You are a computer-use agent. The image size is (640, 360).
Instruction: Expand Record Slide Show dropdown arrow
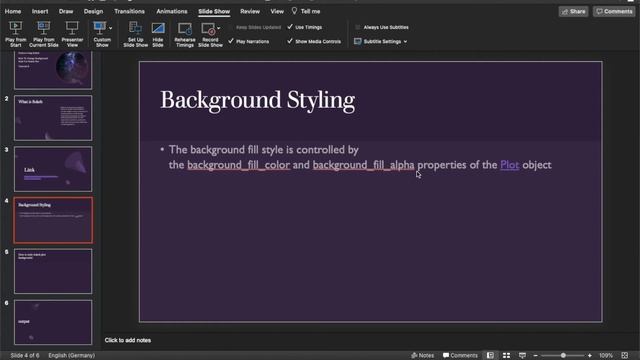pyautogui.click(x=219, y=28)
